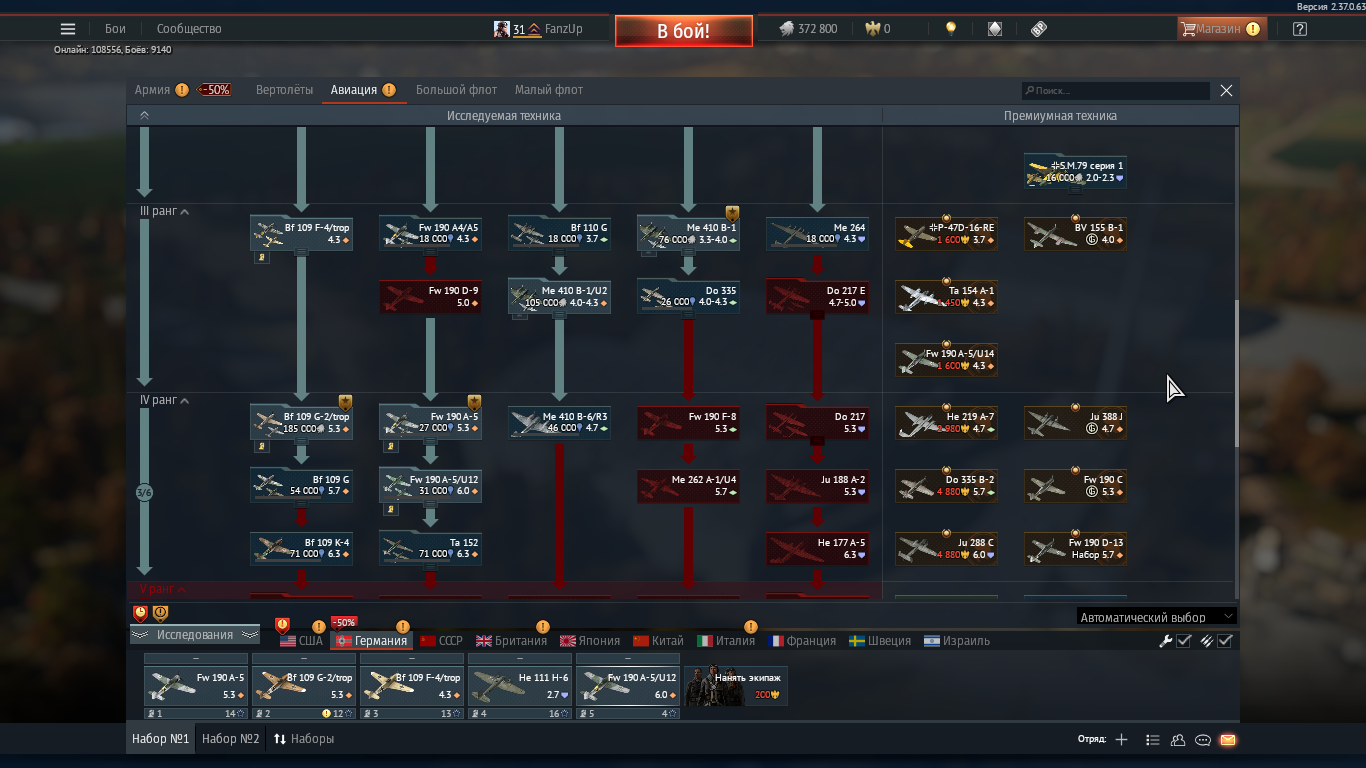Viewport: 1366px width, 768px height.
Task: Click the -50% discount tag above Германия
Action: coord(344,622)
